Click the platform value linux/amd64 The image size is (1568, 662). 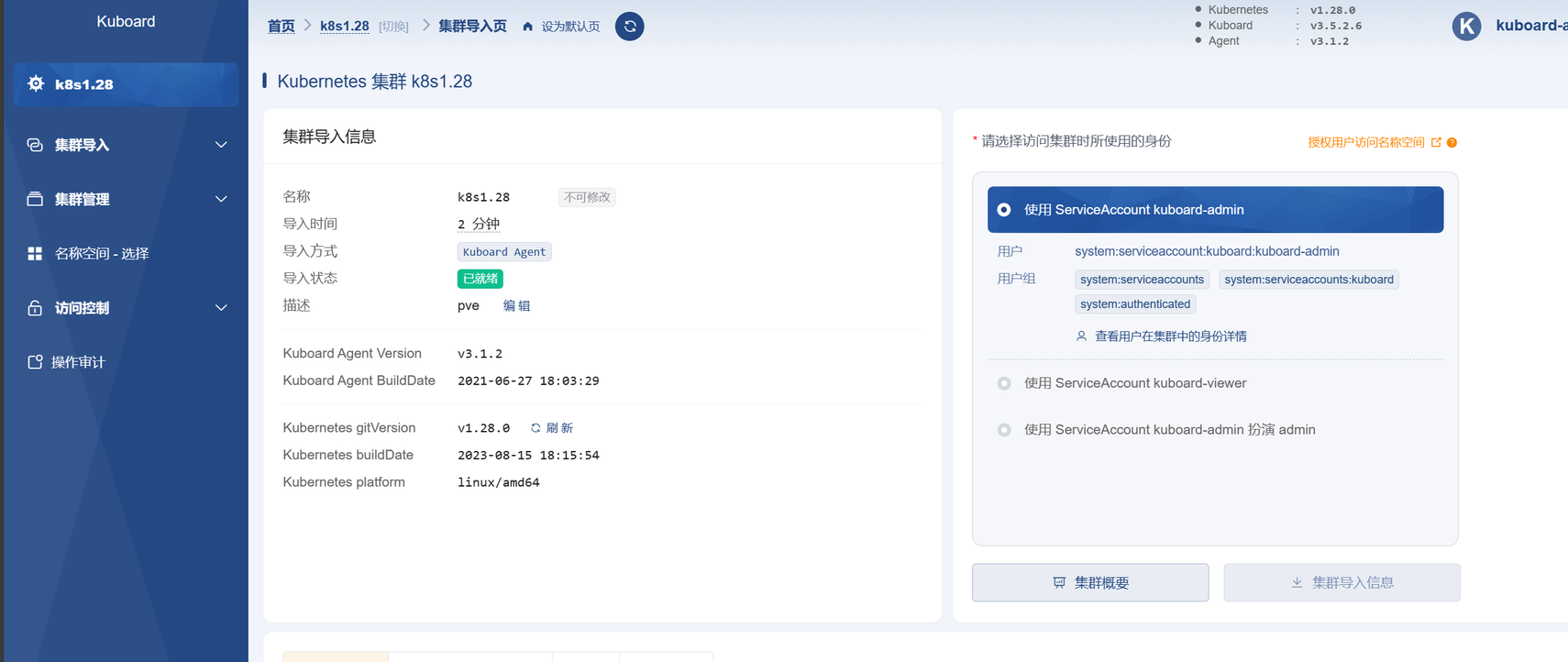[498, 482]
